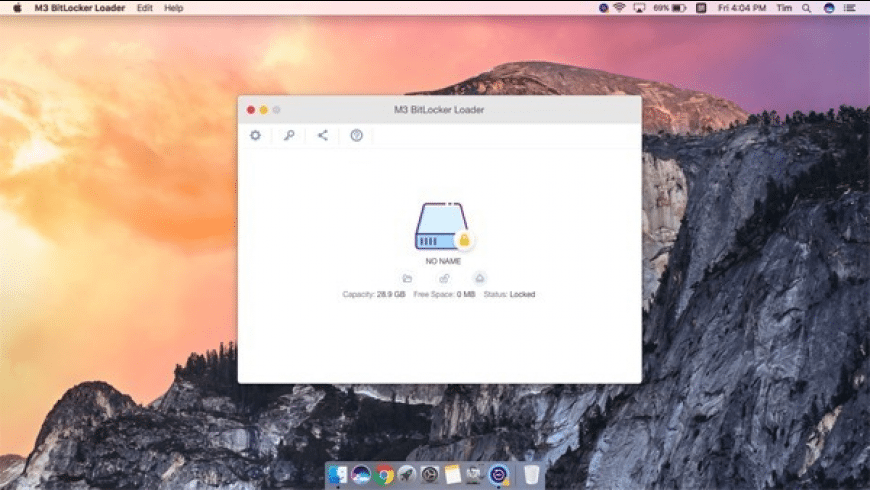Click the user name Tim in menu bar
Image resolution: width=870 pixels, height=490 pixels.
click(x=784, y=8)
